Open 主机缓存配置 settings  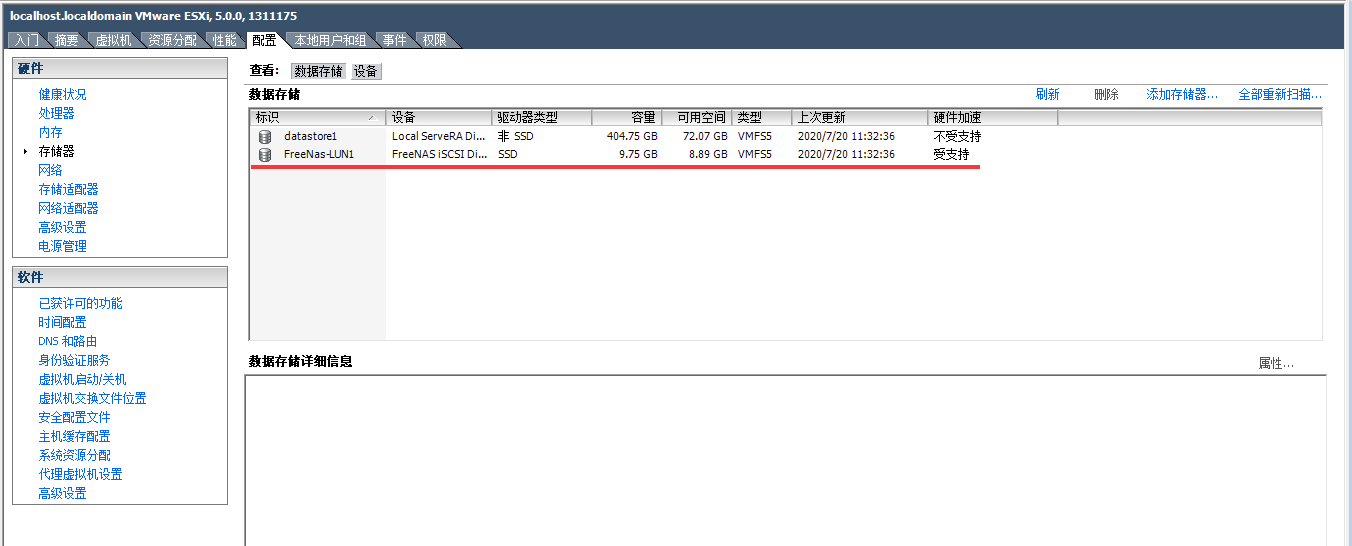tap(74, 436)
